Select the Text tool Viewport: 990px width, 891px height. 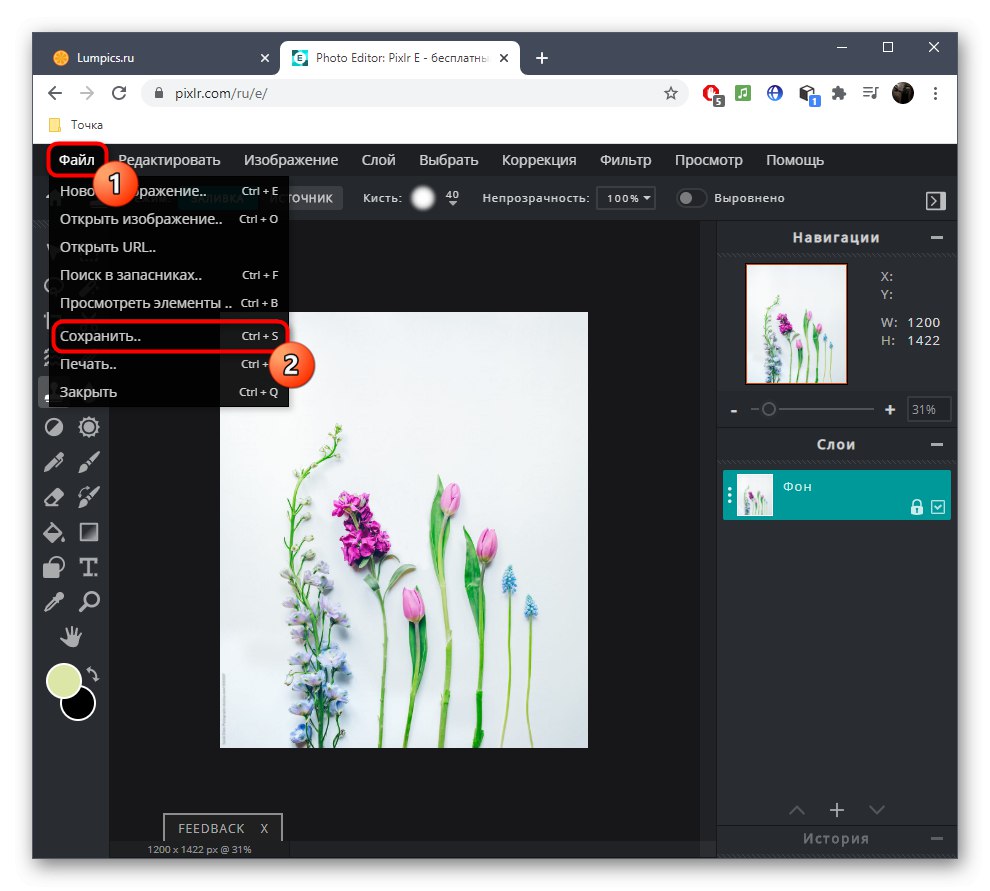pos(88,568)
